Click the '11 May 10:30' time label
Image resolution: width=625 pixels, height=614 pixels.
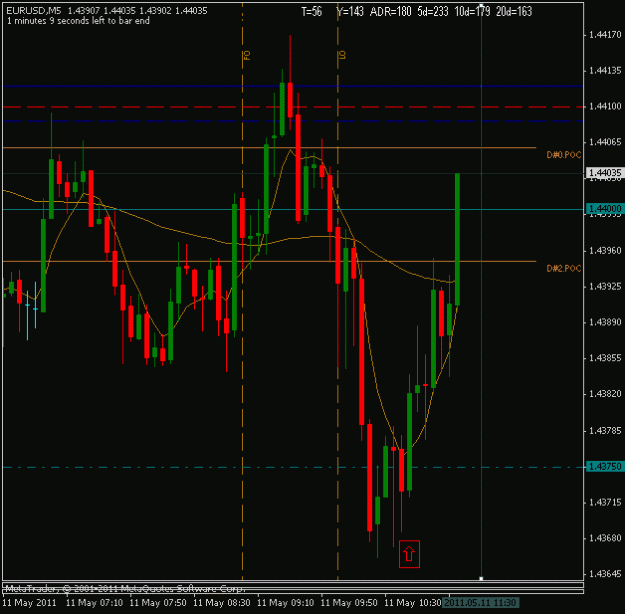pos(413,602)
